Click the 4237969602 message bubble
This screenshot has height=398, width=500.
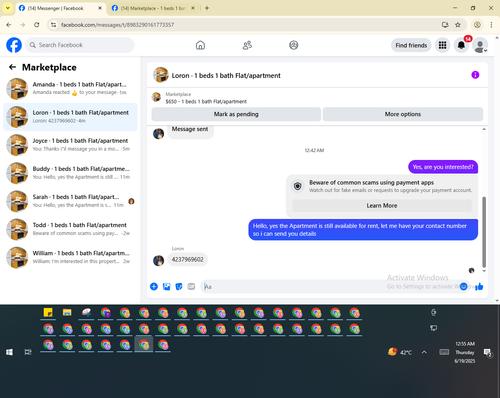(x=188, y=260)
